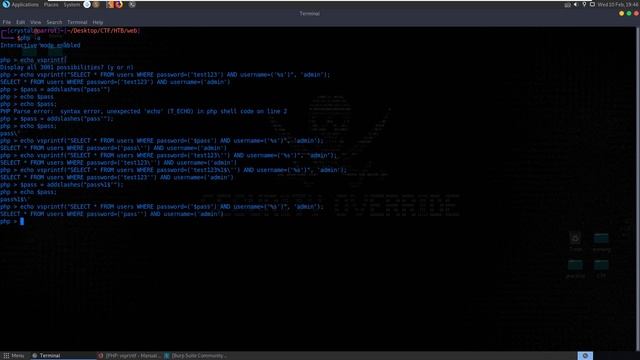Click the tan round launcher icon after System

[x=96, y=4]
